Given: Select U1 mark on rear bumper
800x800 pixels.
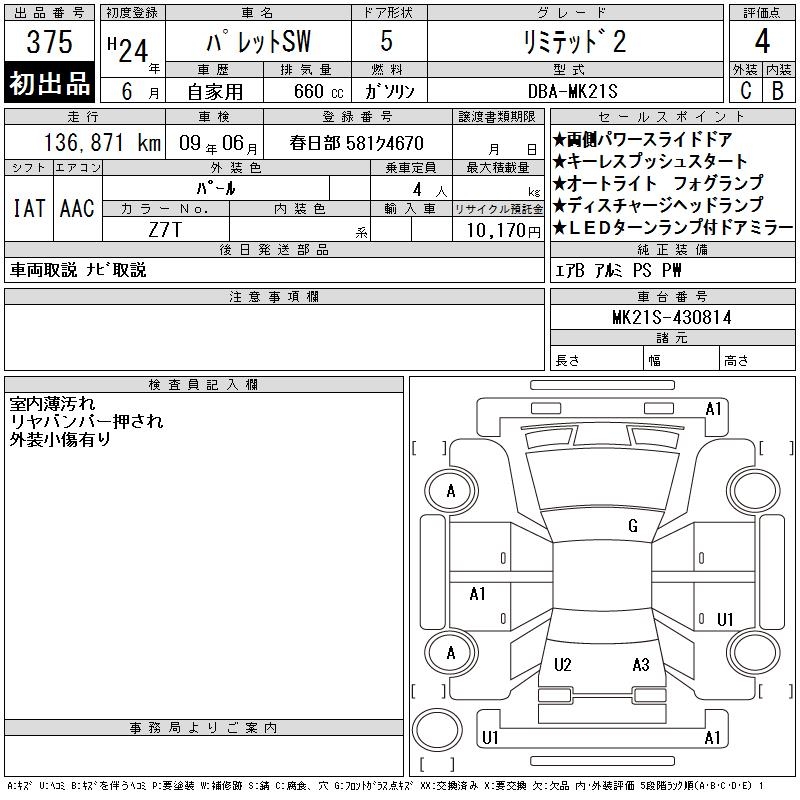Looking at the screenshot, I should [490, 738].
